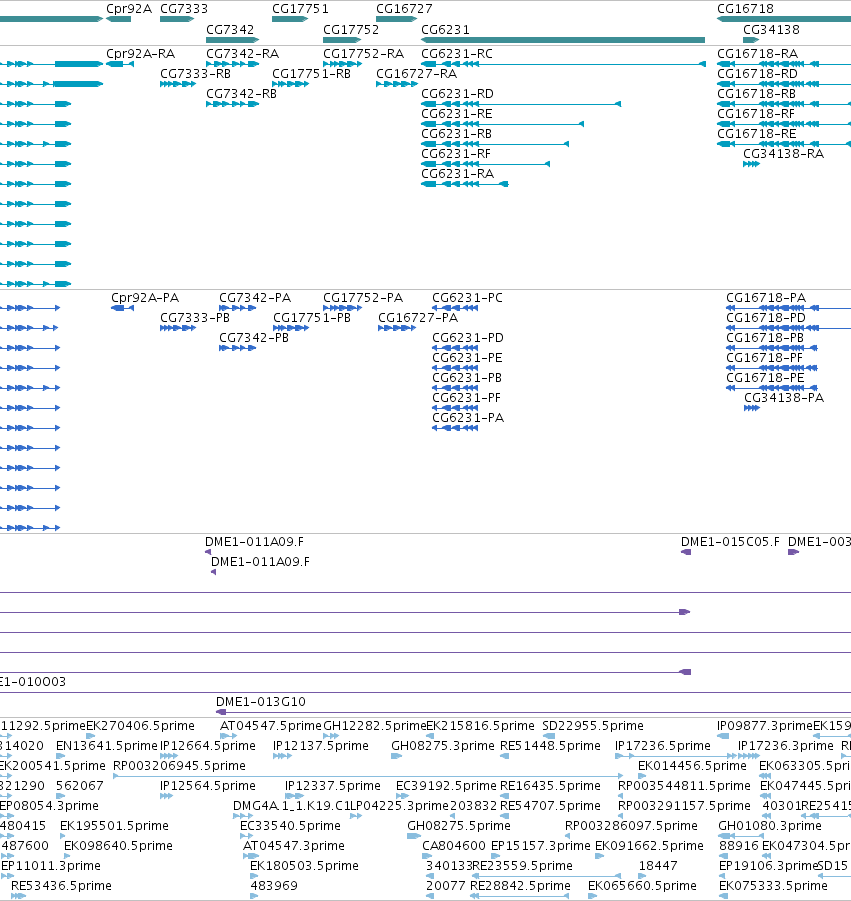
Task: Click transcript CG16727-RA
Action: tap(416, 74)
